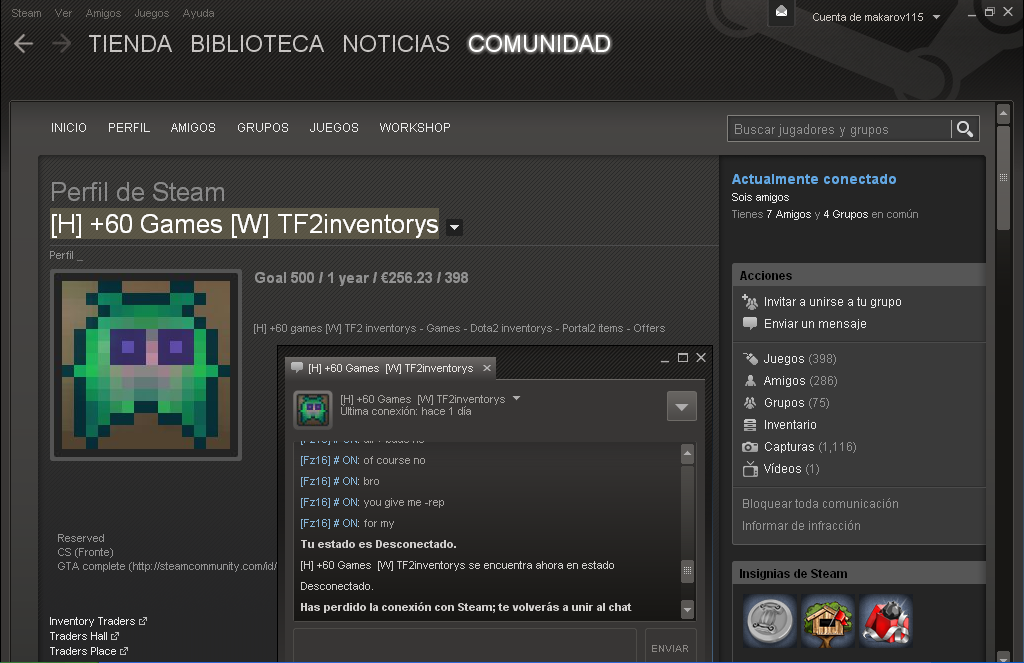Go to BIBLIOTECA section
Viewport: 1024px width, 663px height.
click(257, 44)
